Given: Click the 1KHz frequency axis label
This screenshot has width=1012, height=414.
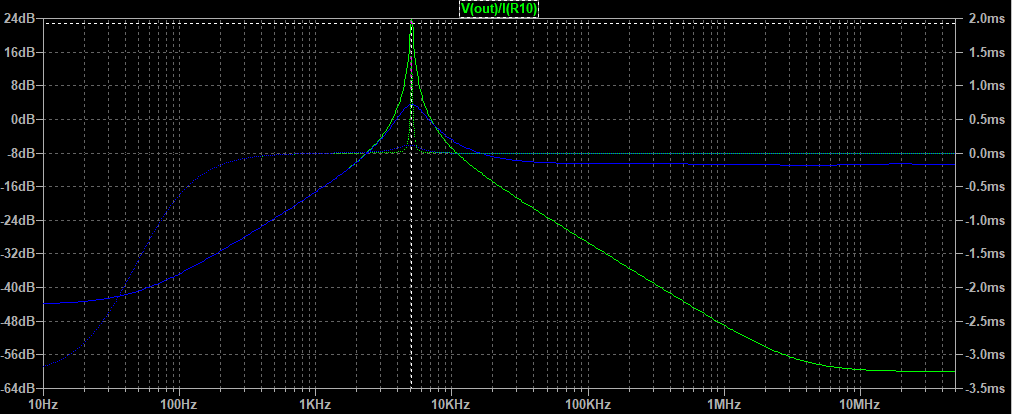Looking at the screenshot, I should [x=315, y=405].
